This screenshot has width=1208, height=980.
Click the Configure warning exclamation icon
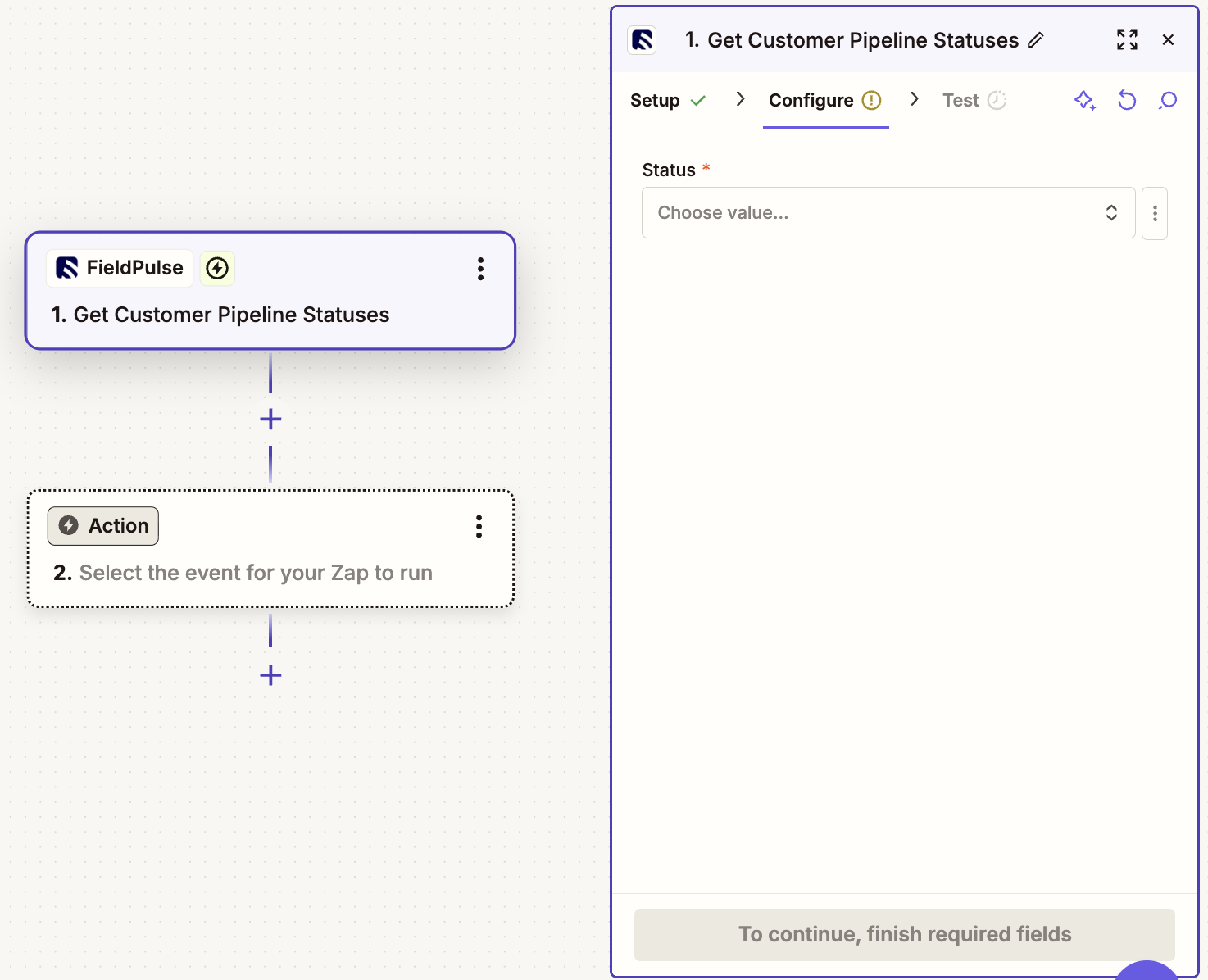tap(871, 100)
